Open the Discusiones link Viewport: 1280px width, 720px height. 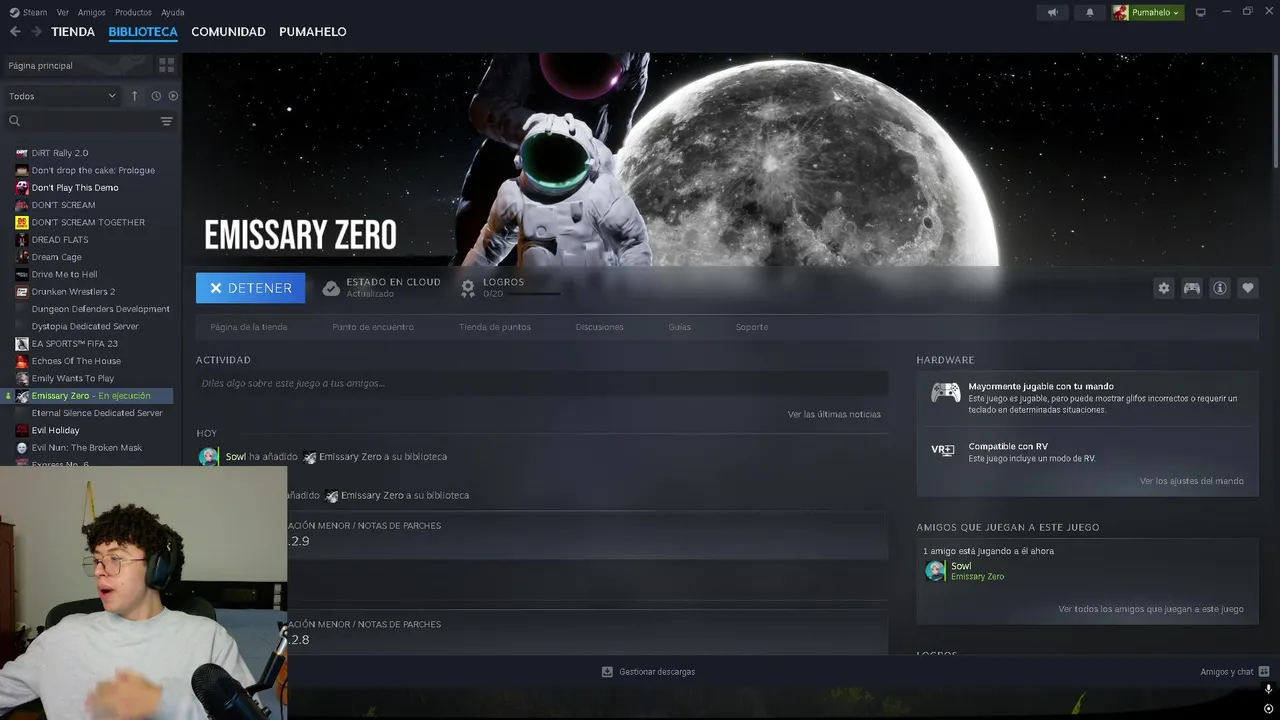600,327
